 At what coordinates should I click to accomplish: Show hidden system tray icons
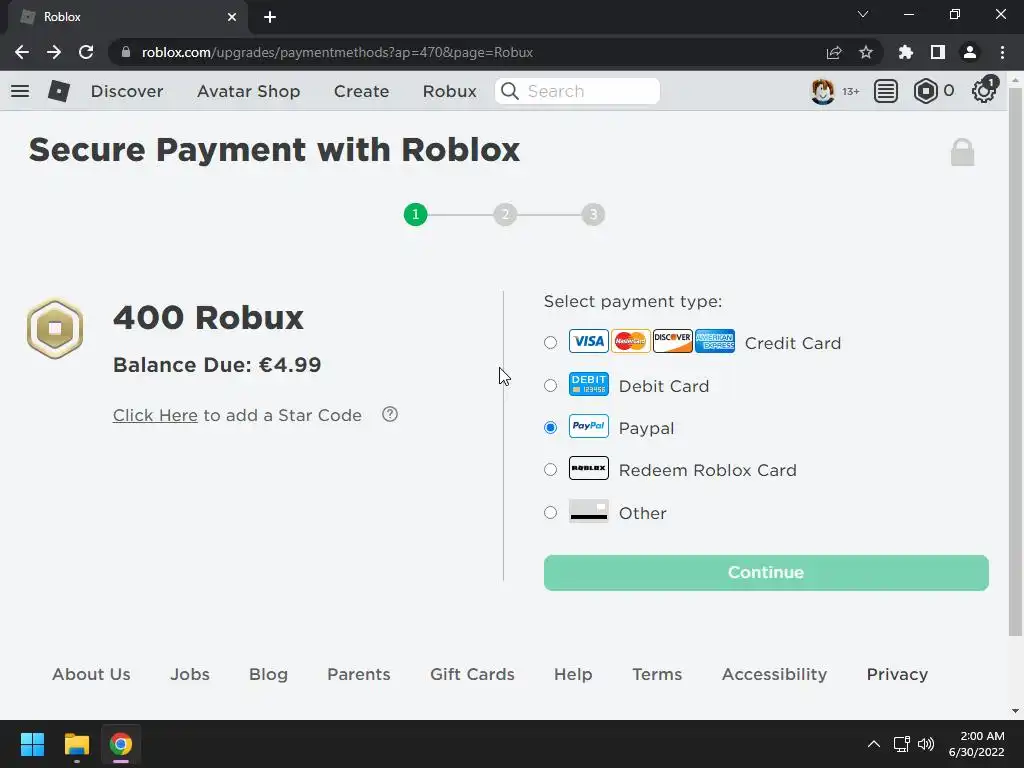(x=874, y=744)
